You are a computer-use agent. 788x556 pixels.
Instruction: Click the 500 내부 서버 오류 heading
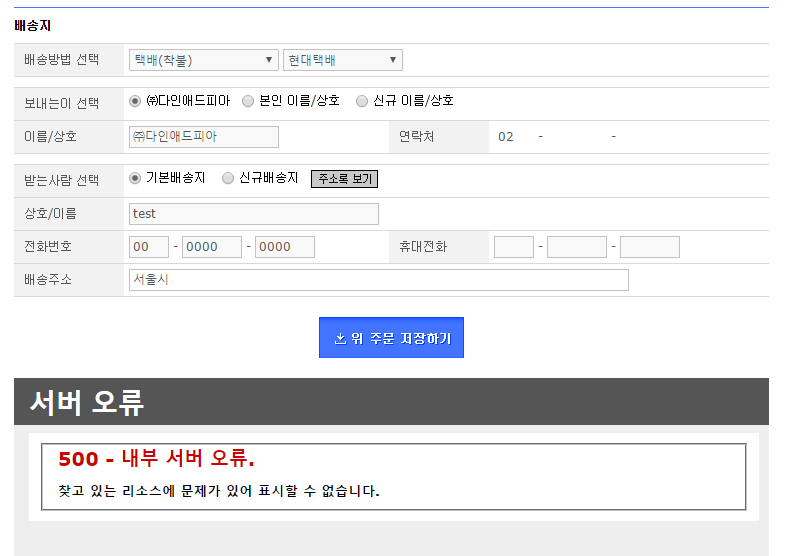point(156,459)
